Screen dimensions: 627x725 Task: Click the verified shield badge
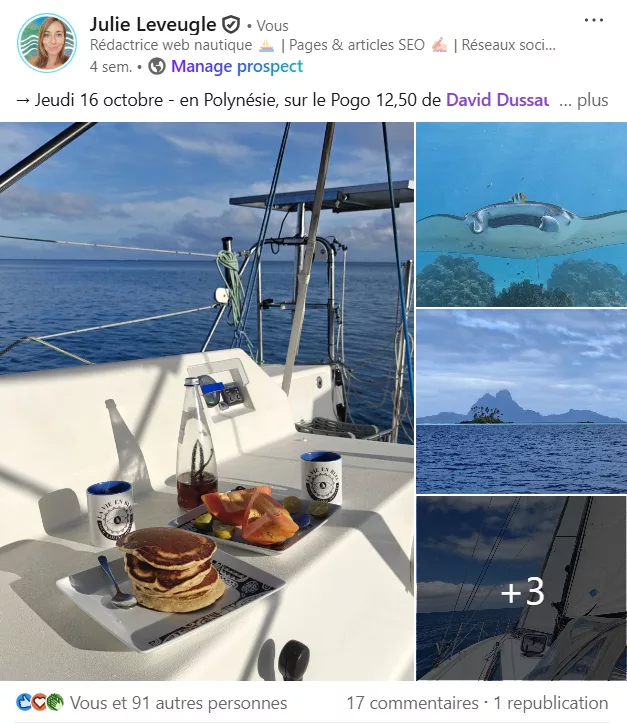tap(231, 25)
